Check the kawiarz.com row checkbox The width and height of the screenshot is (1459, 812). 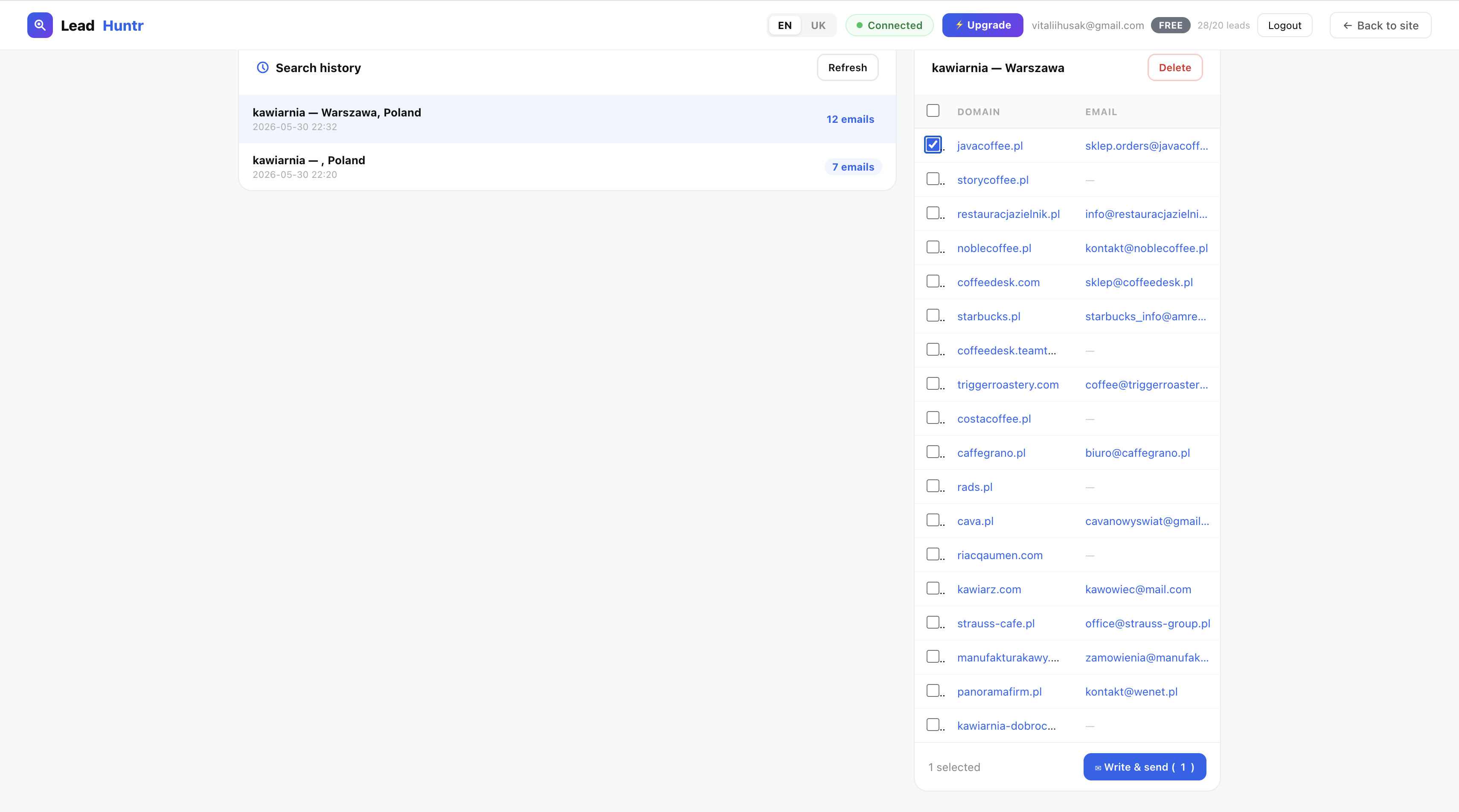933,588
